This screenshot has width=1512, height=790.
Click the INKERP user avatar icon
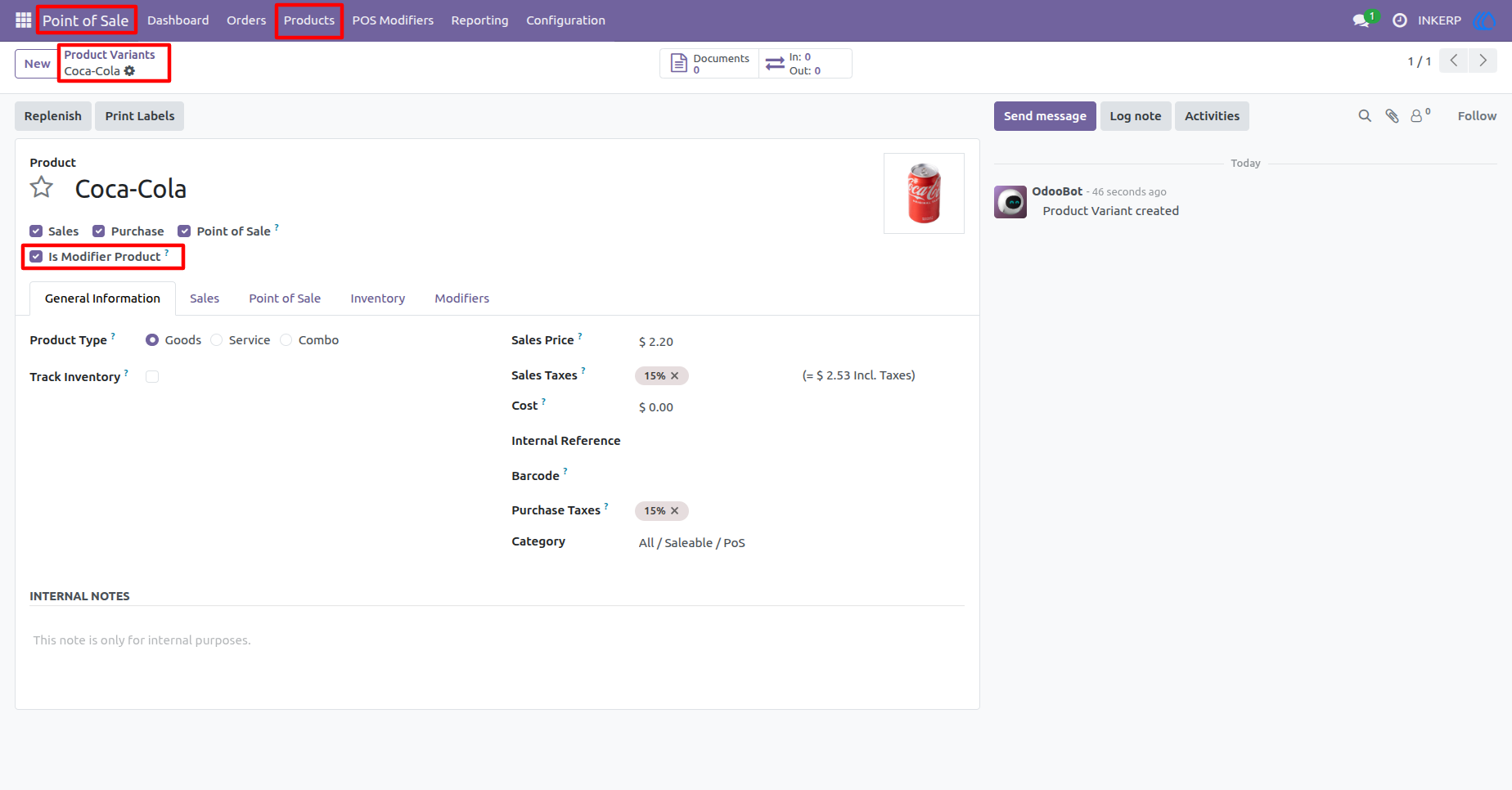tap(1483, 20)
